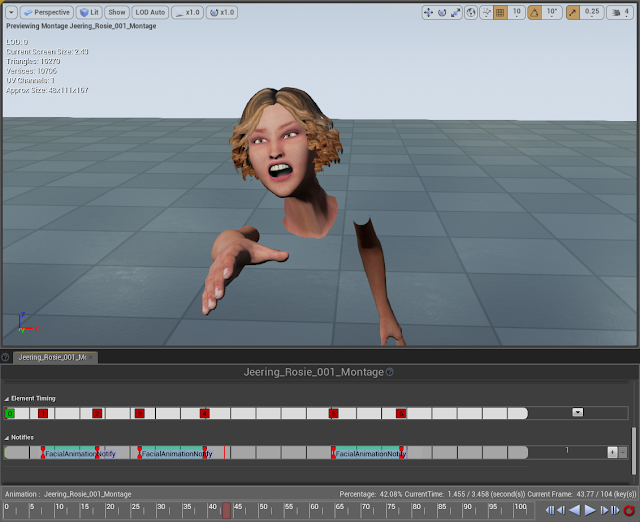Click the play forward button

tap(590, 510)
